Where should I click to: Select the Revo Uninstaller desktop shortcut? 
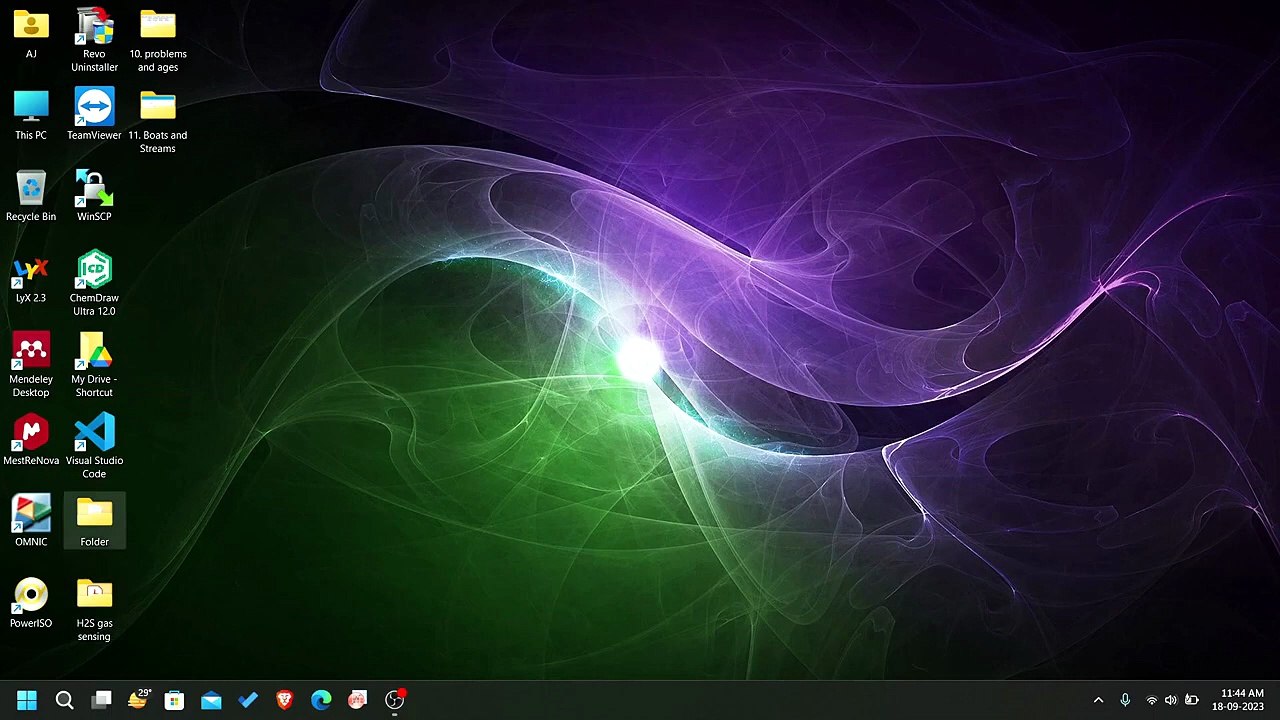click(x=94, y=40)
